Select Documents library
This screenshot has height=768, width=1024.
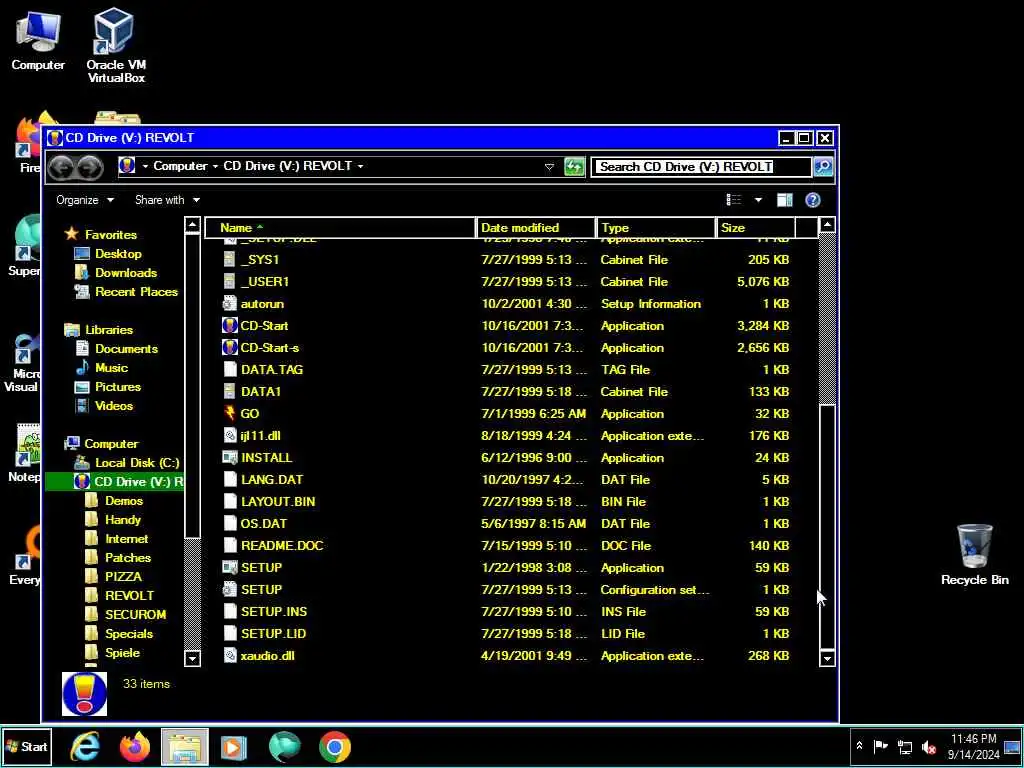click(x=126, y=349)
